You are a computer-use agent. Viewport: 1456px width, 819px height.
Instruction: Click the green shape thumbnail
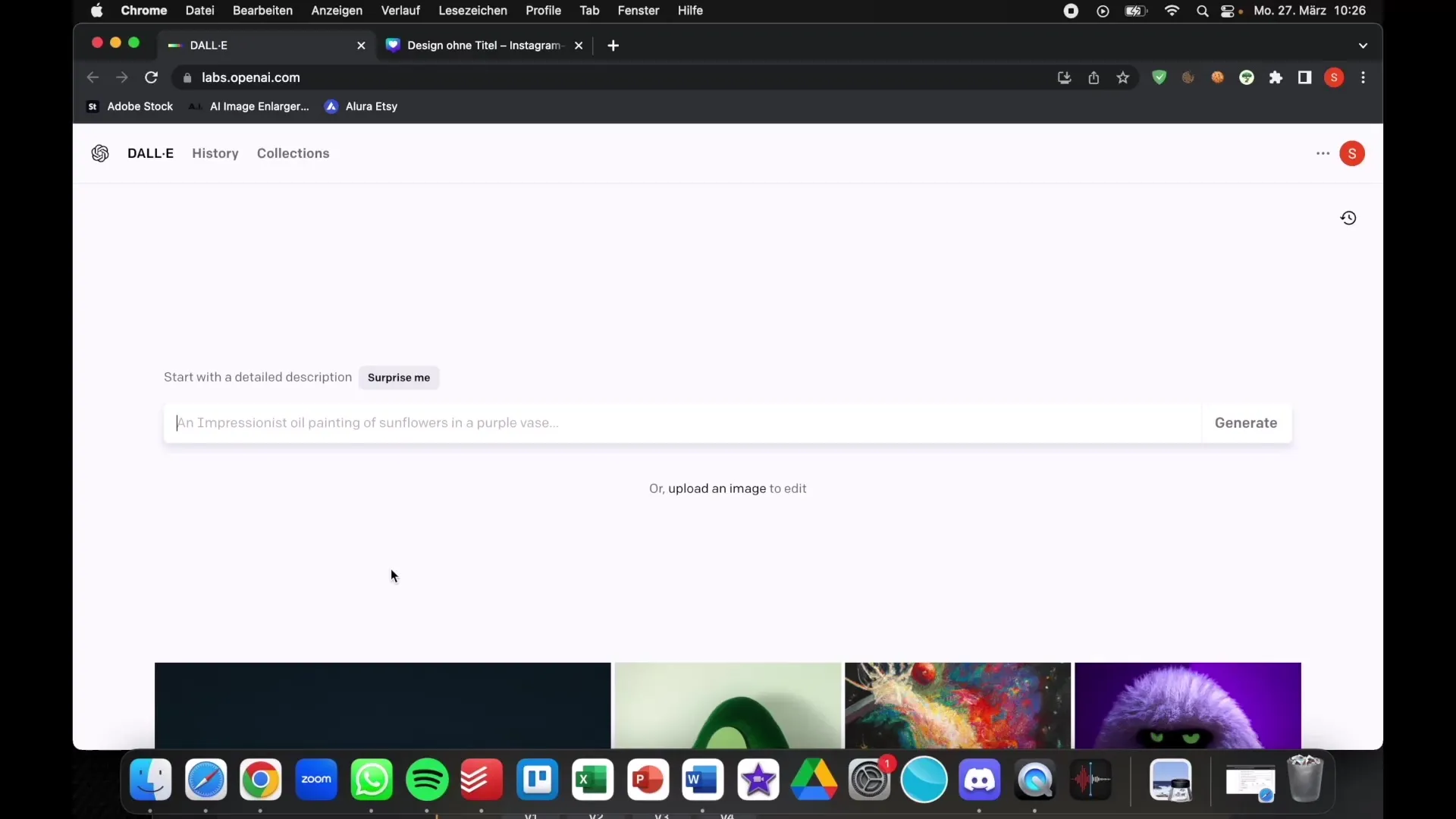728,705
